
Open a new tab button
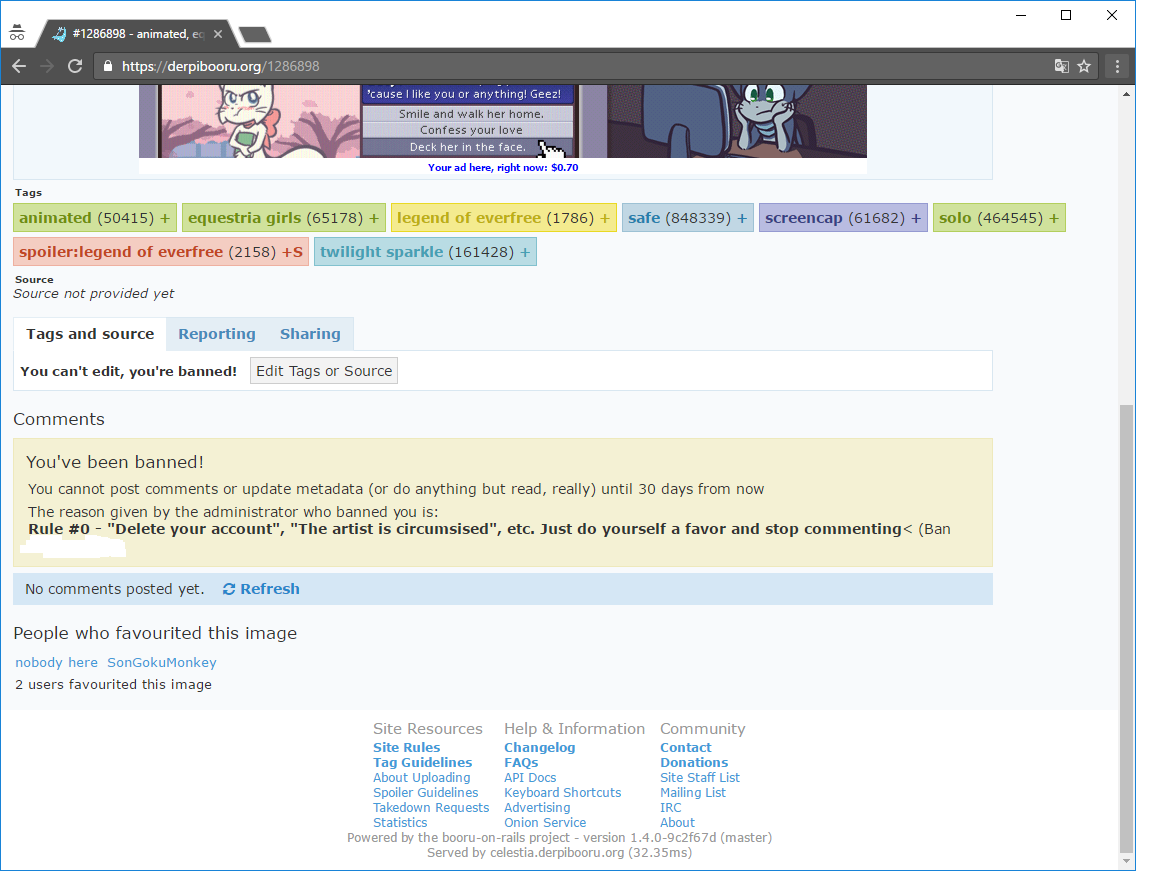click(x=255, y=35)
